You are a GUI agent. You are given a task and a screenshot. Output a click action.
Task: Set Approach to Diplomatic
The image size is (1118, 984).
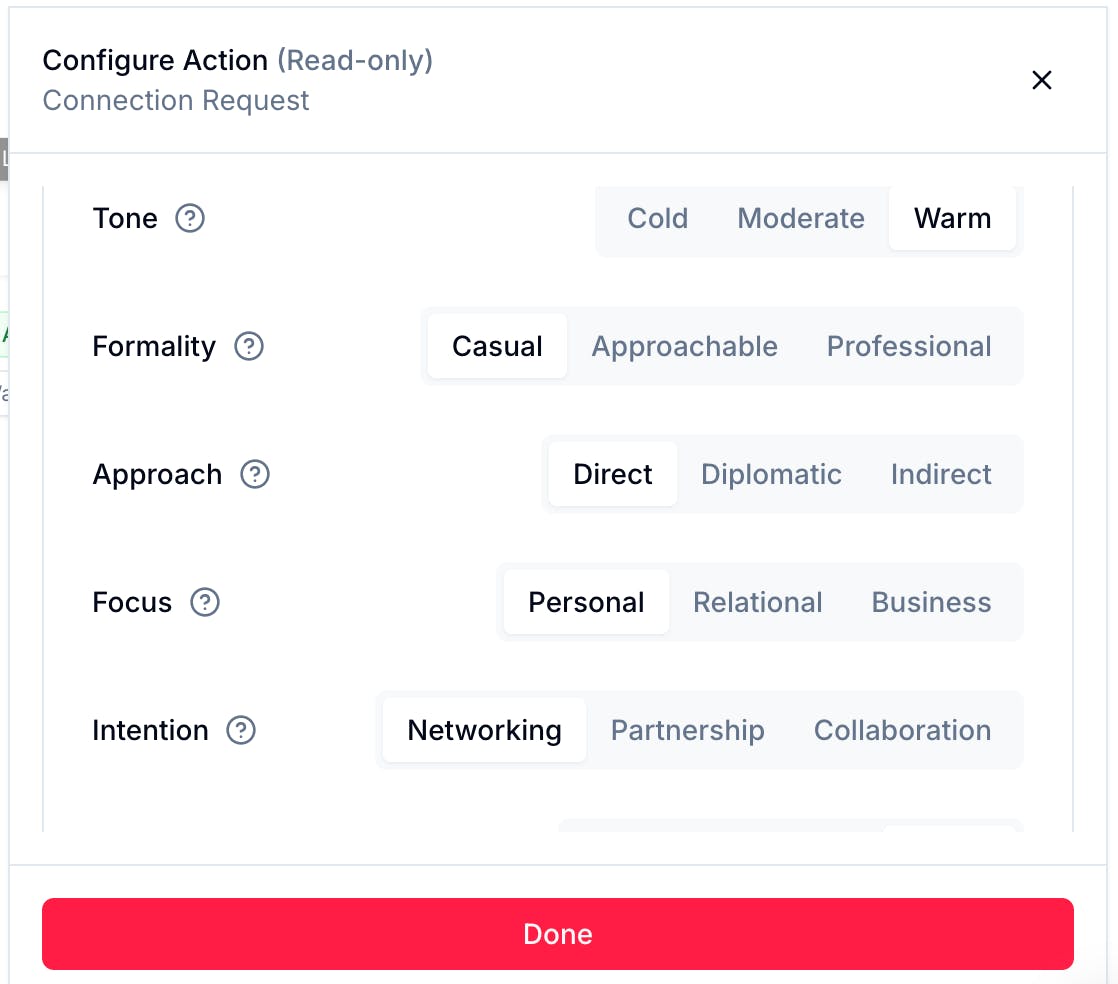pyautogui.click(x=771, y=474)
